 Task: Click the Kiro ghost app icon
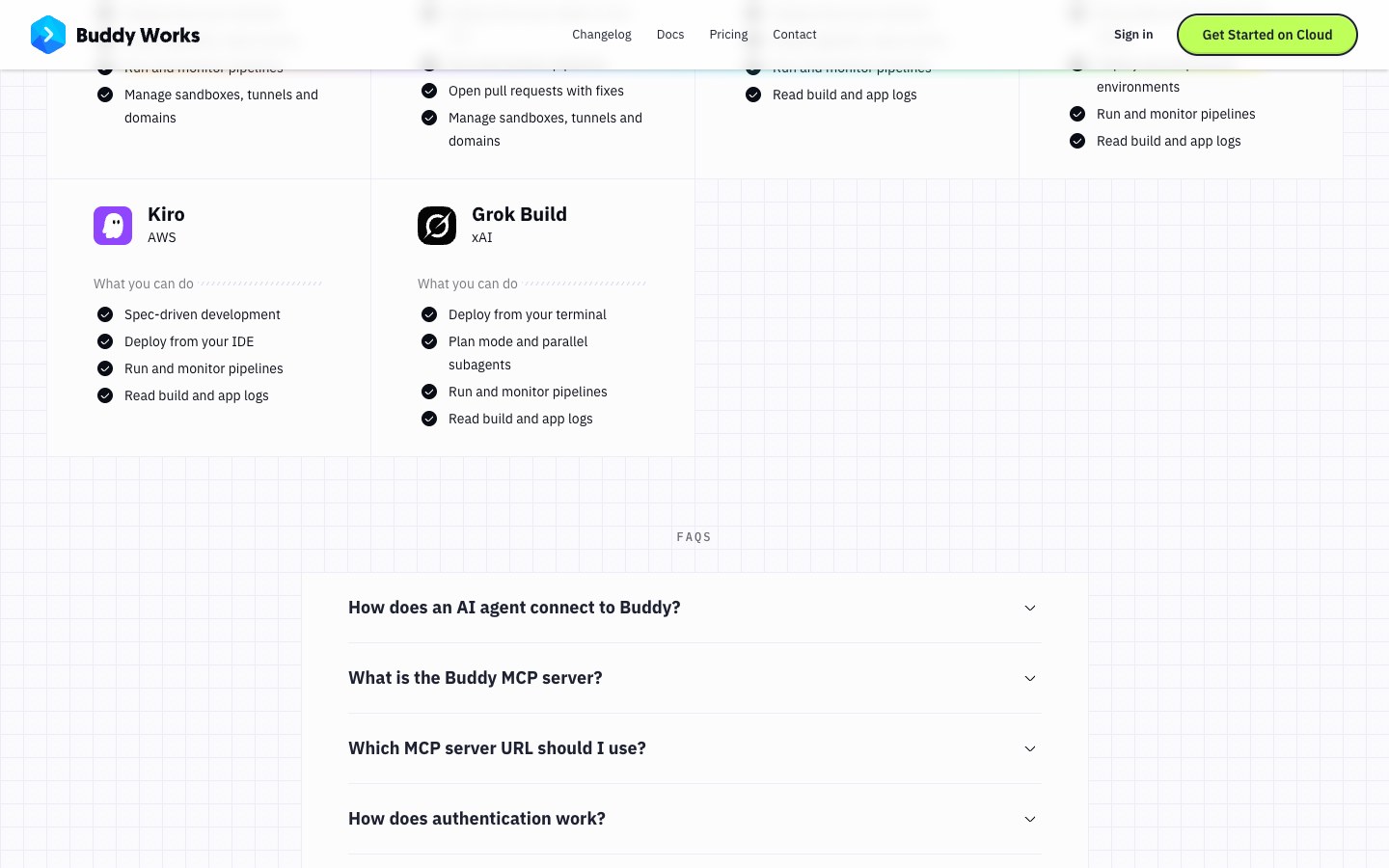point(113,226)
